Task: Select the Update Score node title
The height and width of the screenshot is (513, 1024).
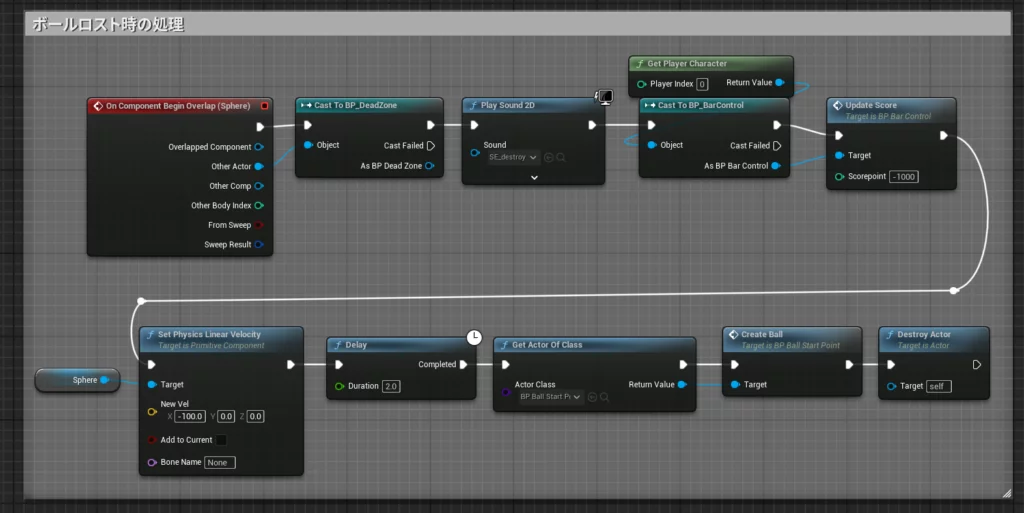Action: (871, 105)
